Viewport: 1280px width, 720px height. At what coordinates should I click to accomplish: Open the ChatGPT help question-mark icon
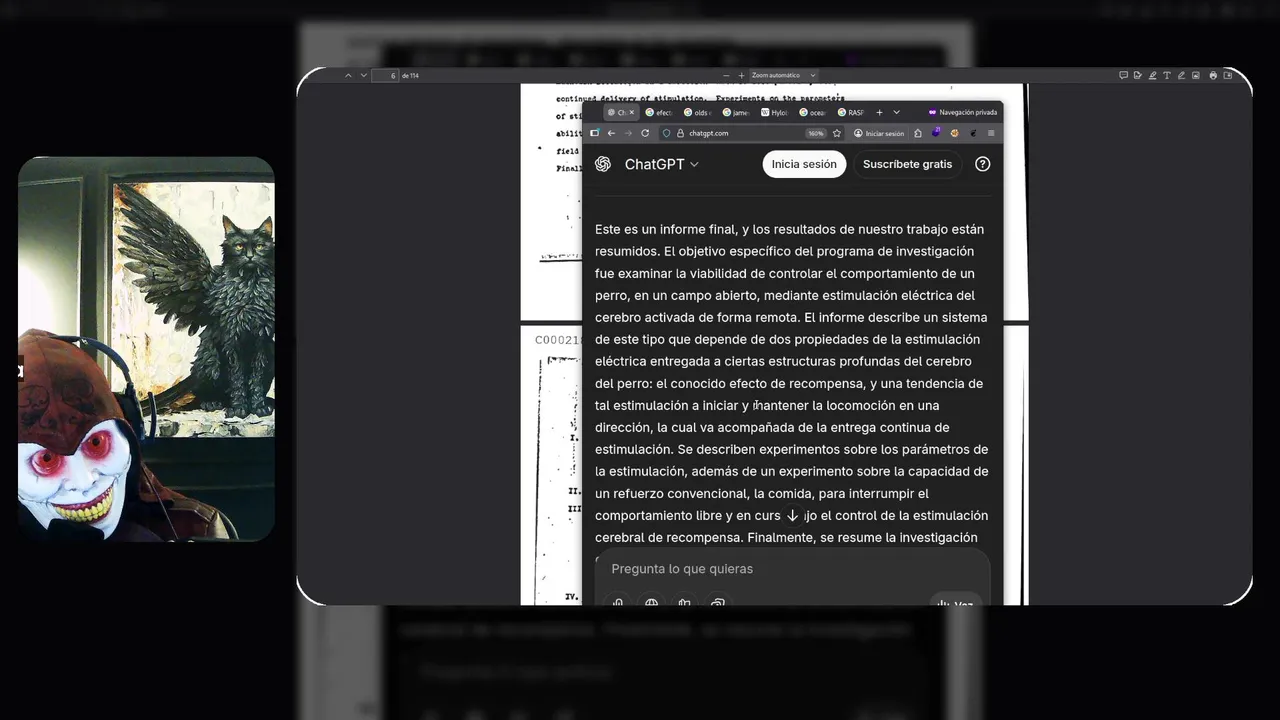pos(983,164)
